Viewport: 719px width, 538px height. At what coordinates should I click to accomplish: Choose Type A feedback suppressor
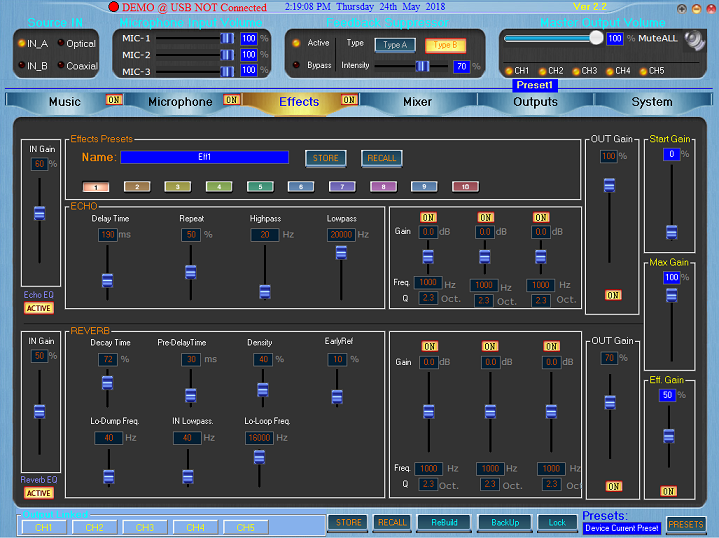pos(395,44)
